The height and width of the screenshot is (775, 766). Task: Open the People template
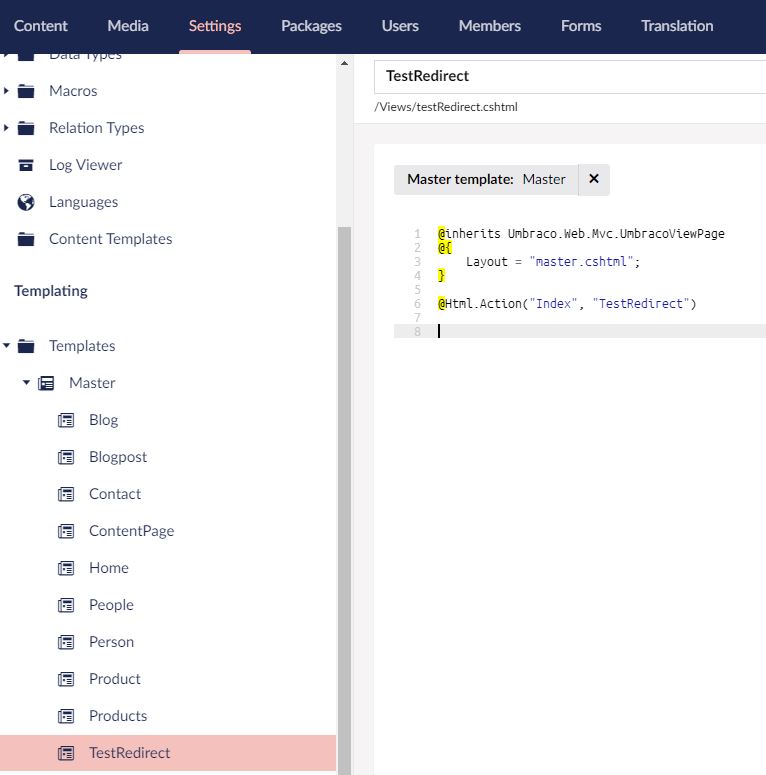pos(111,605)
